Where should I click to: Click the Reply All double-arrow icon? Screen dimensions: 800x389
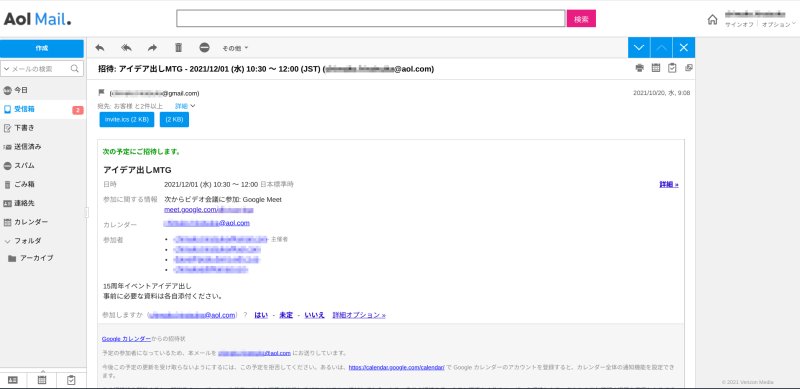pos(126,47)
